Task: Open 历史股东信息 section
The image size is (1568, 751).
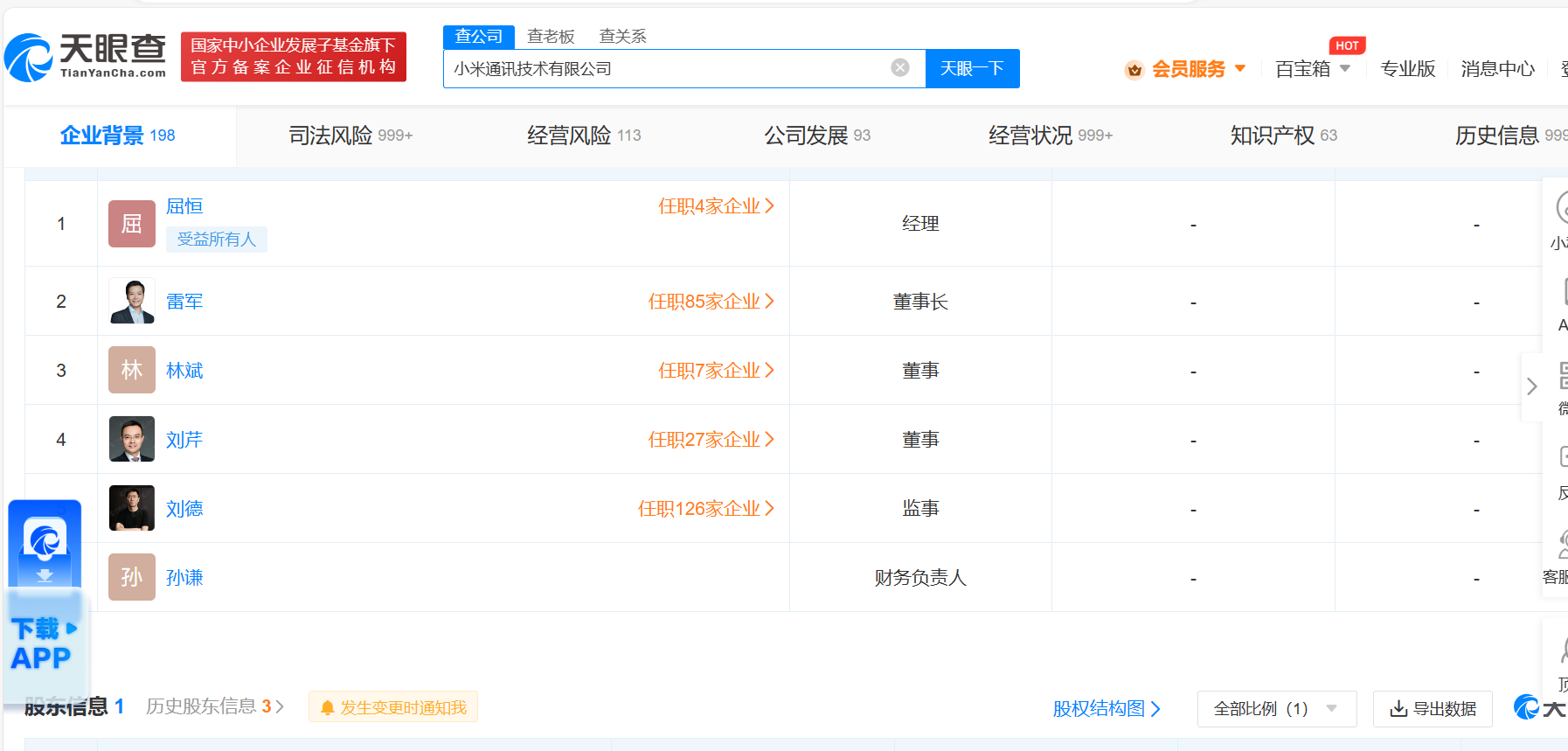Action: tap(215, 706)
